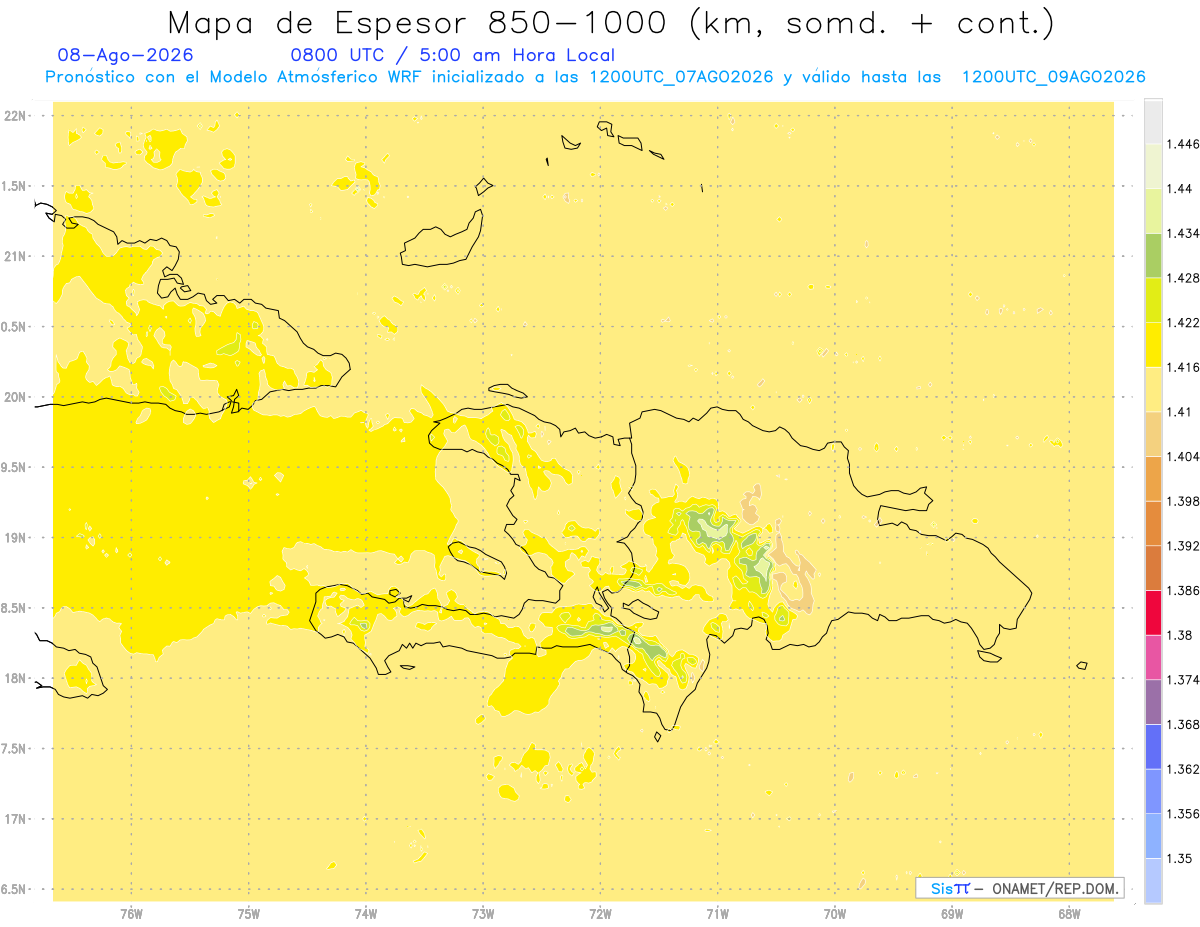Click the longitude label "75W"

pyautogui.click(x=248, y=913)
